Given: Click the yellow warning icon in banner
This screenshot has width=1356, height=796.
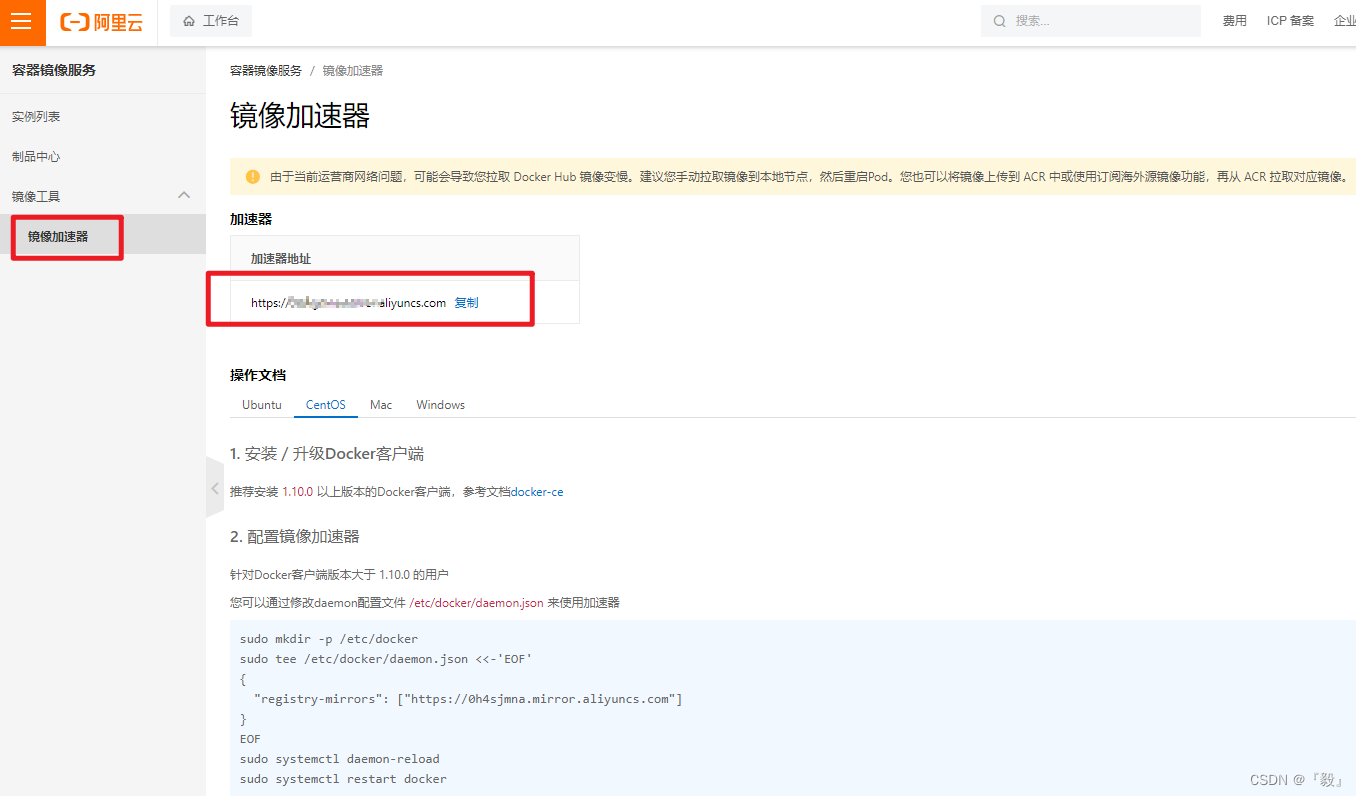Looking at the screenshot, I should click(x=253, y=177).
